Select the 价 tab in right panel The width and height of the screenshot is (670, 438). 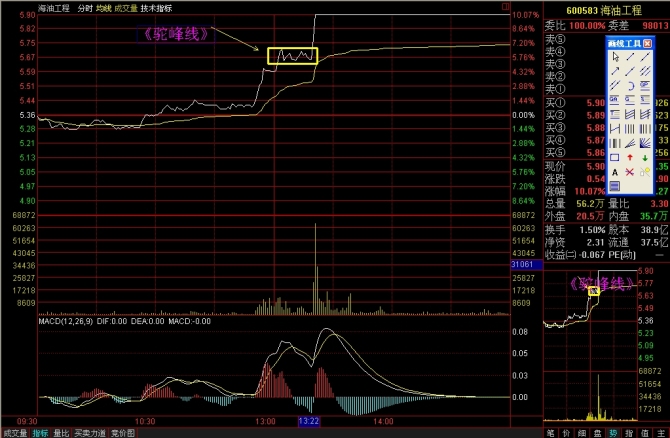point(566,433)
